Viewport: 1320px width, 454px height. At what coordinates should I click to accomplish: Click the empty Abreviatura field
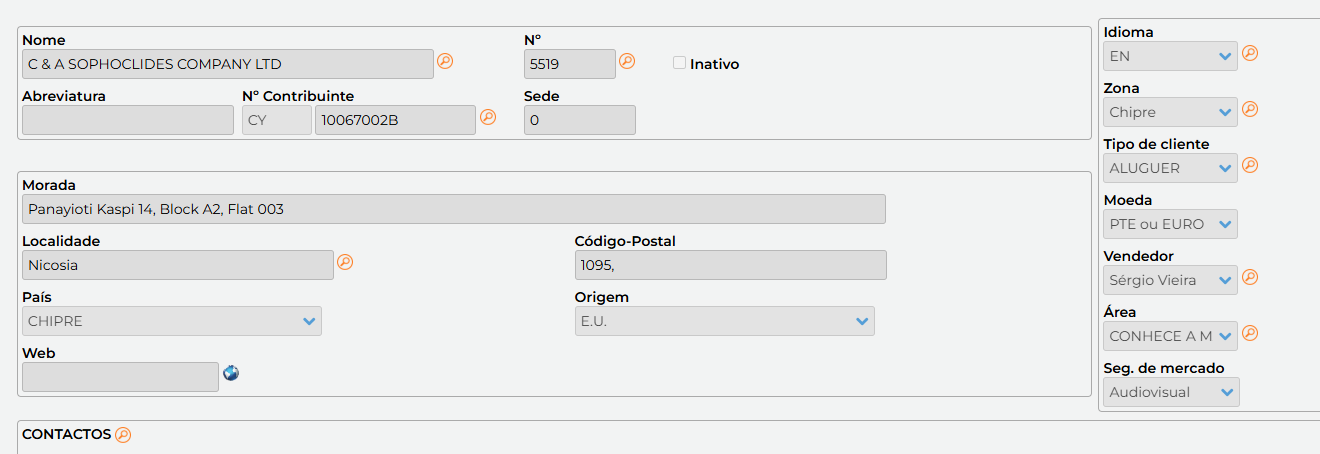(x=128, y=120)
